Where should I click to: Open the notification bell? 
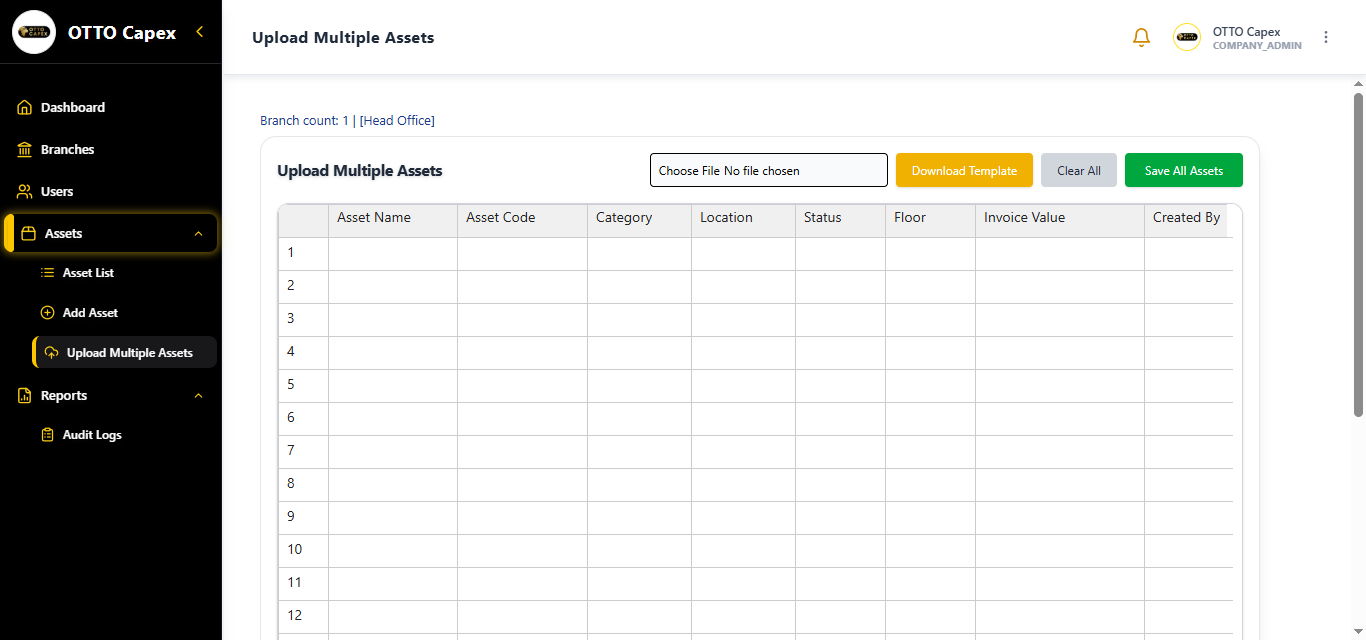click(x=1141, y=37)
